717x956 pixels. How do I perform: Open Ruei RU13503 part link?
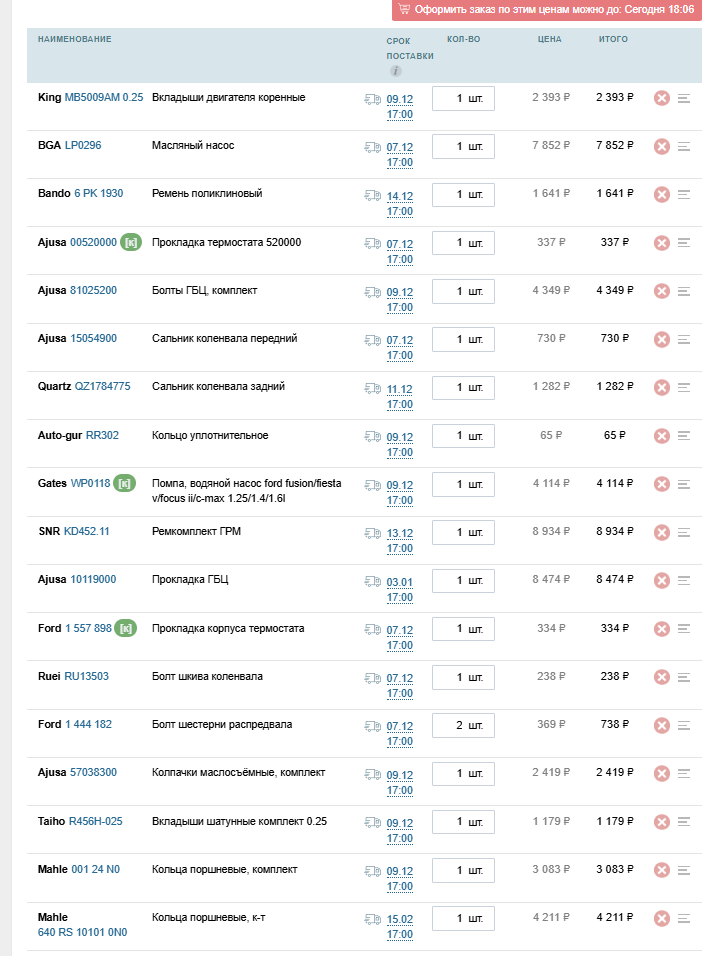(87, 676)
